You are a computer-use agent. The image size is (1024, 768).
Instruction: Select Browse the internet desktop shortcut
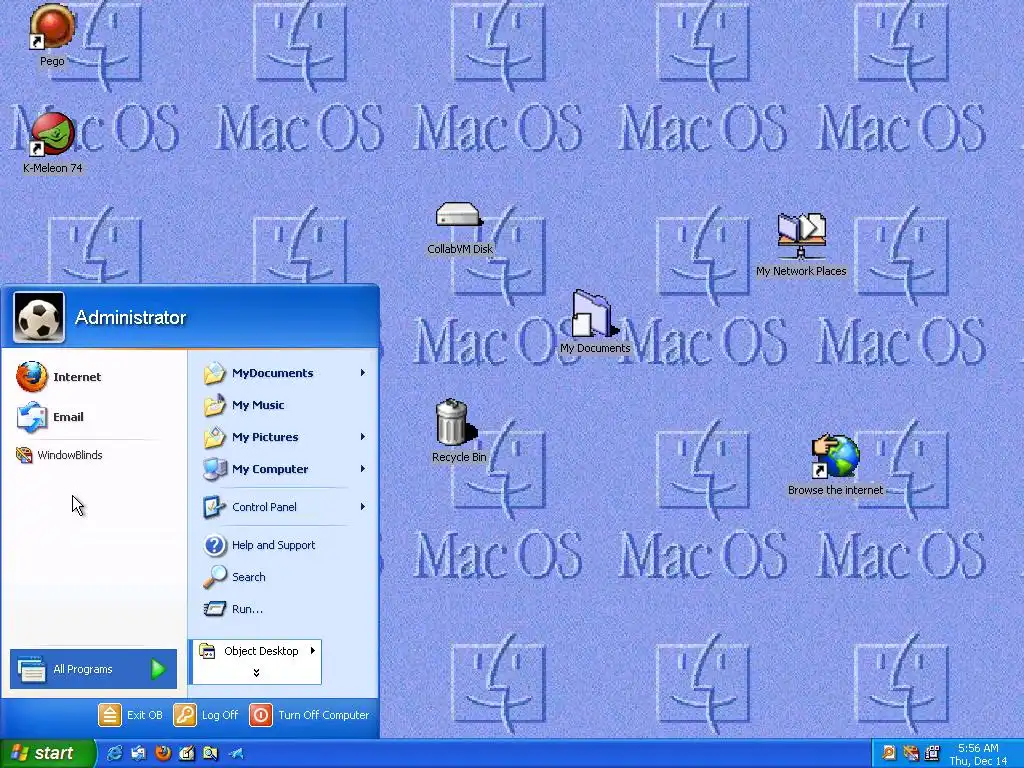point(835,456)
